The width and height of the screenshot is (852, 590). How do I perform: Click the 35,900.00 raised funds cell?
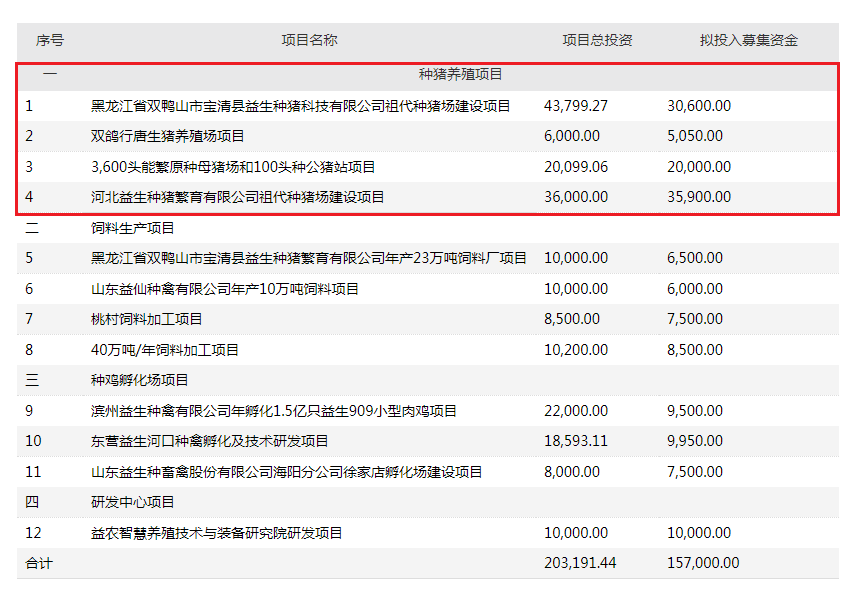[x=699, y=197]
